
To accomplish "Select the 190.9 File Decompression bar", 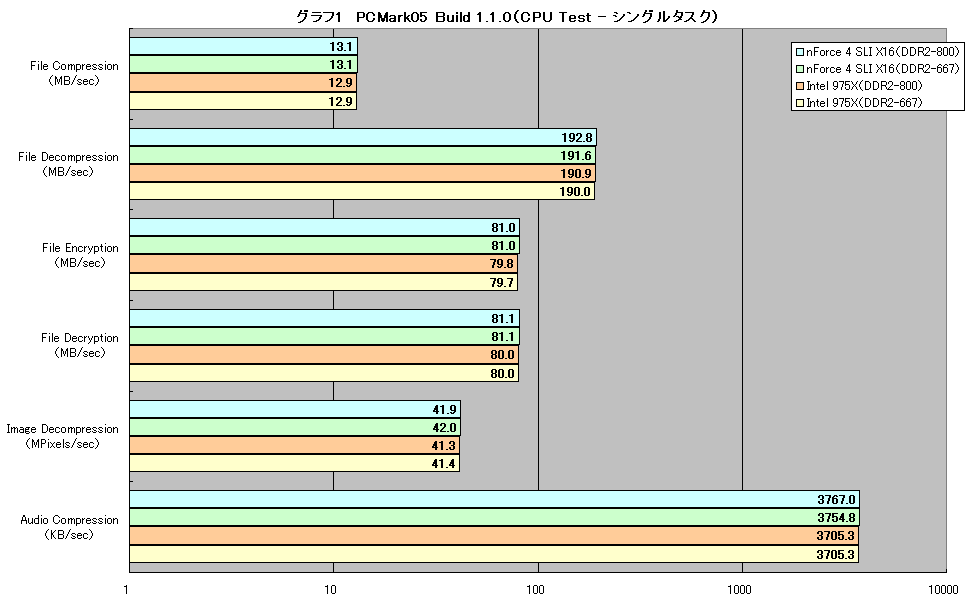I will (363, 173).
